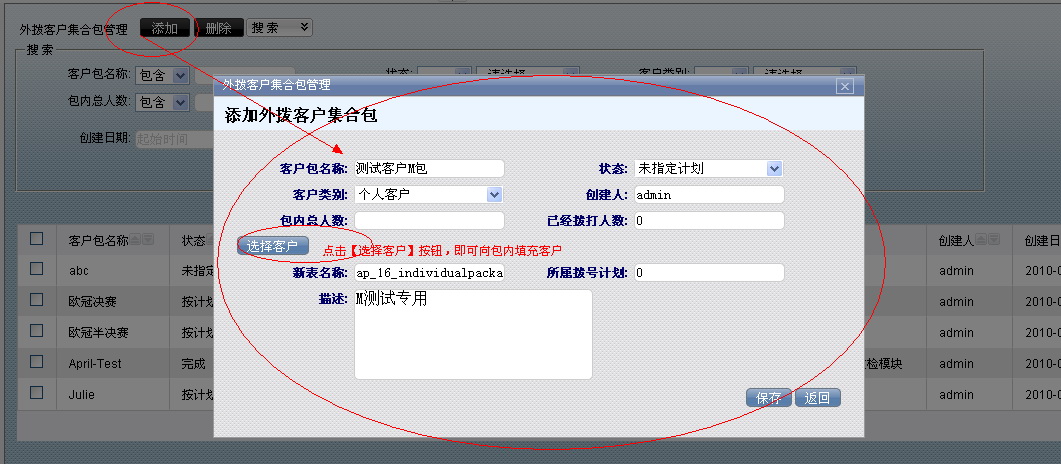Click the 选择客户 button

click(272, 246)
